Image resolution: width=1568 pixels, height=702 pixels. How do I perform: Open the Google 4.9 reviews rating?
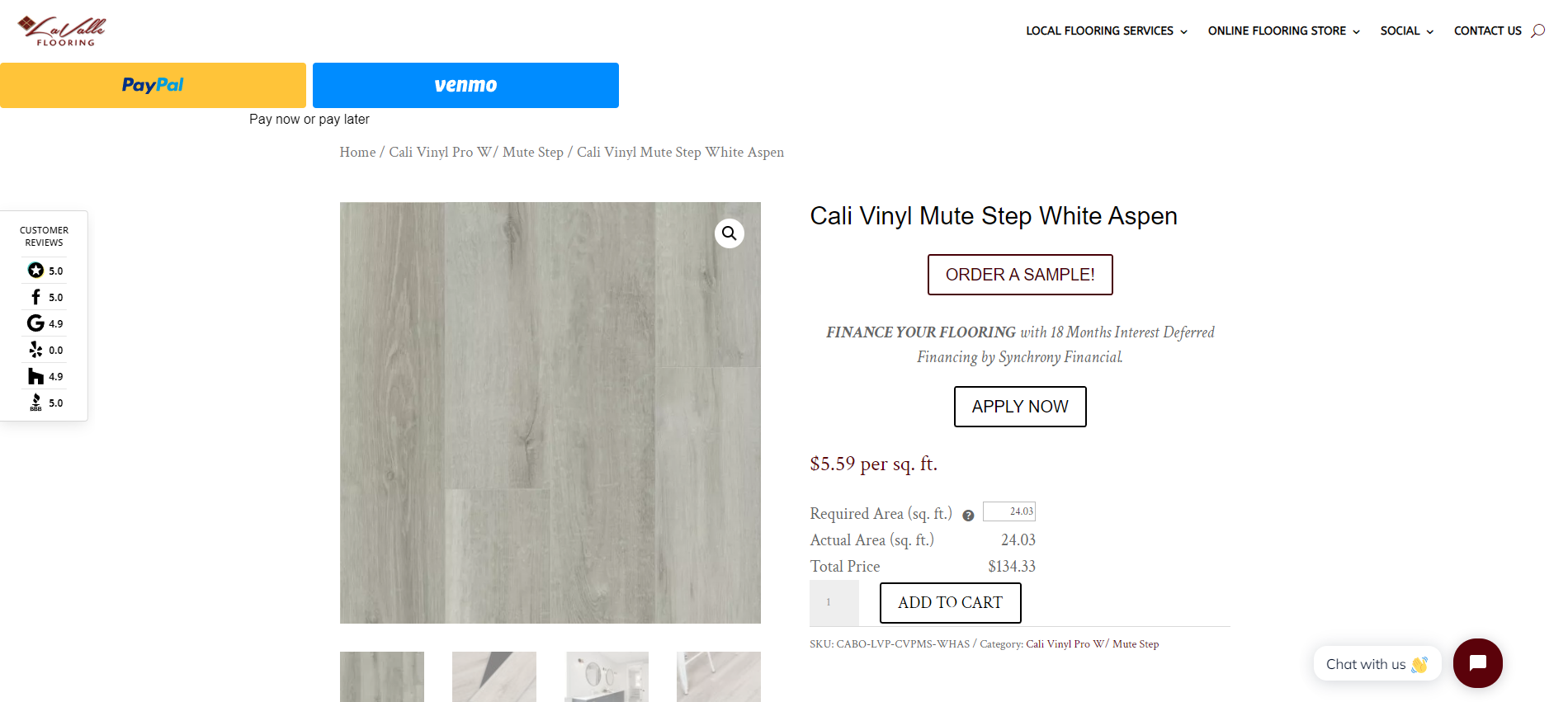tap(45, 323)
